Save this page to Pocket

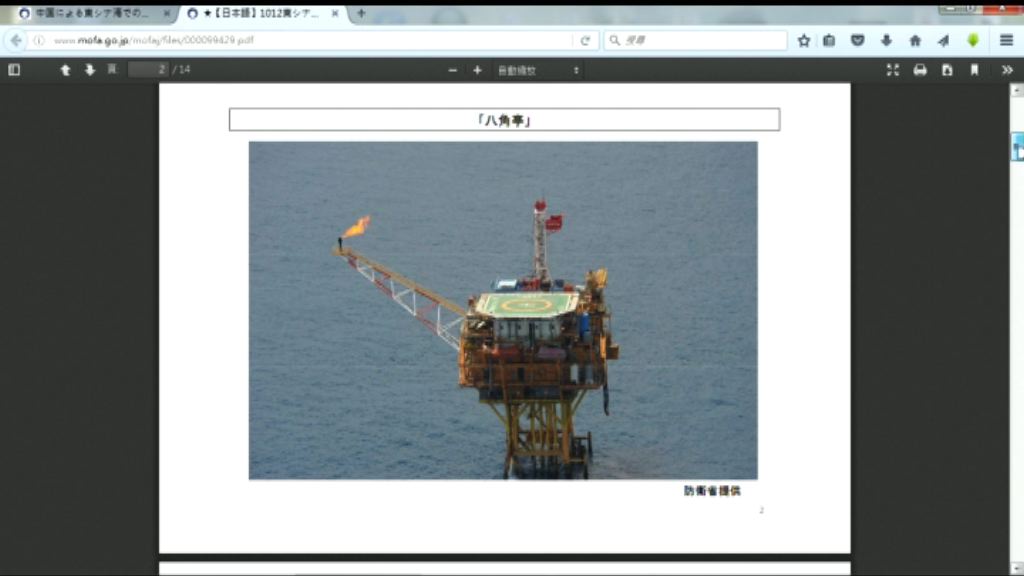[x=858, y=40]
